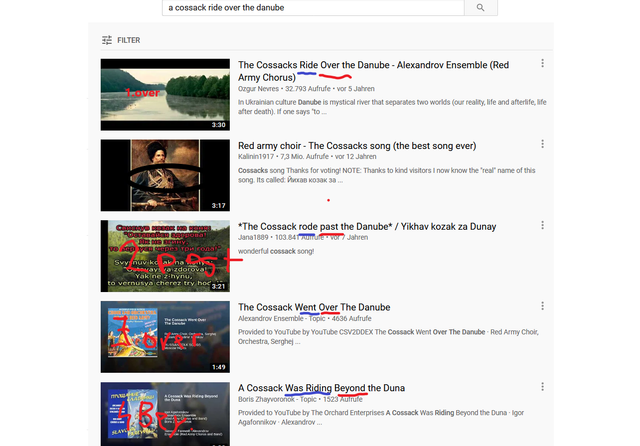Viewport: 640px width, 446px height.
Task: Open the river thumbnail of the first video
Action: click(165, 95)
